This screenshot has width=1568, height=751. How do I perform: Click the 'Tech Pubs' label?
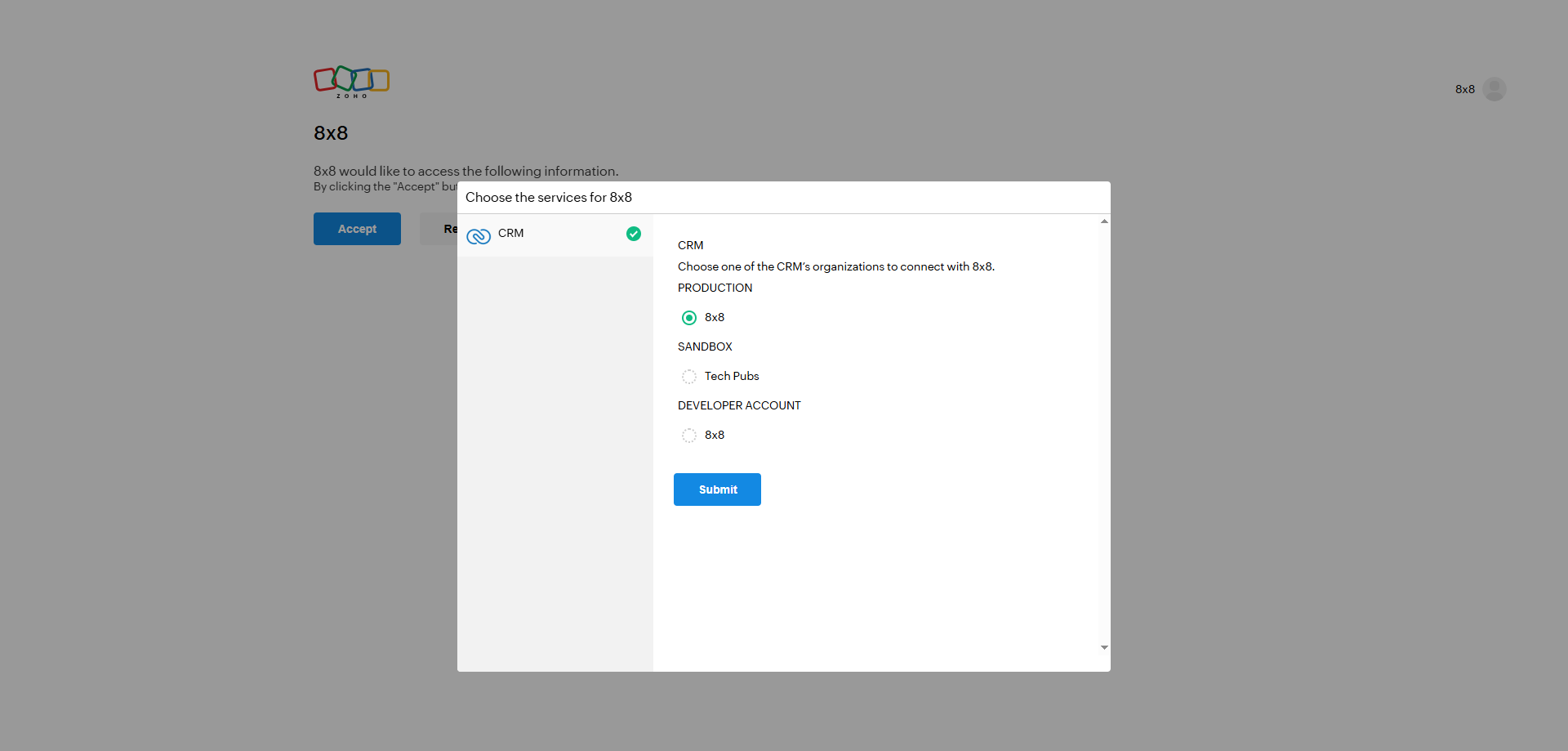coord(732,376)
